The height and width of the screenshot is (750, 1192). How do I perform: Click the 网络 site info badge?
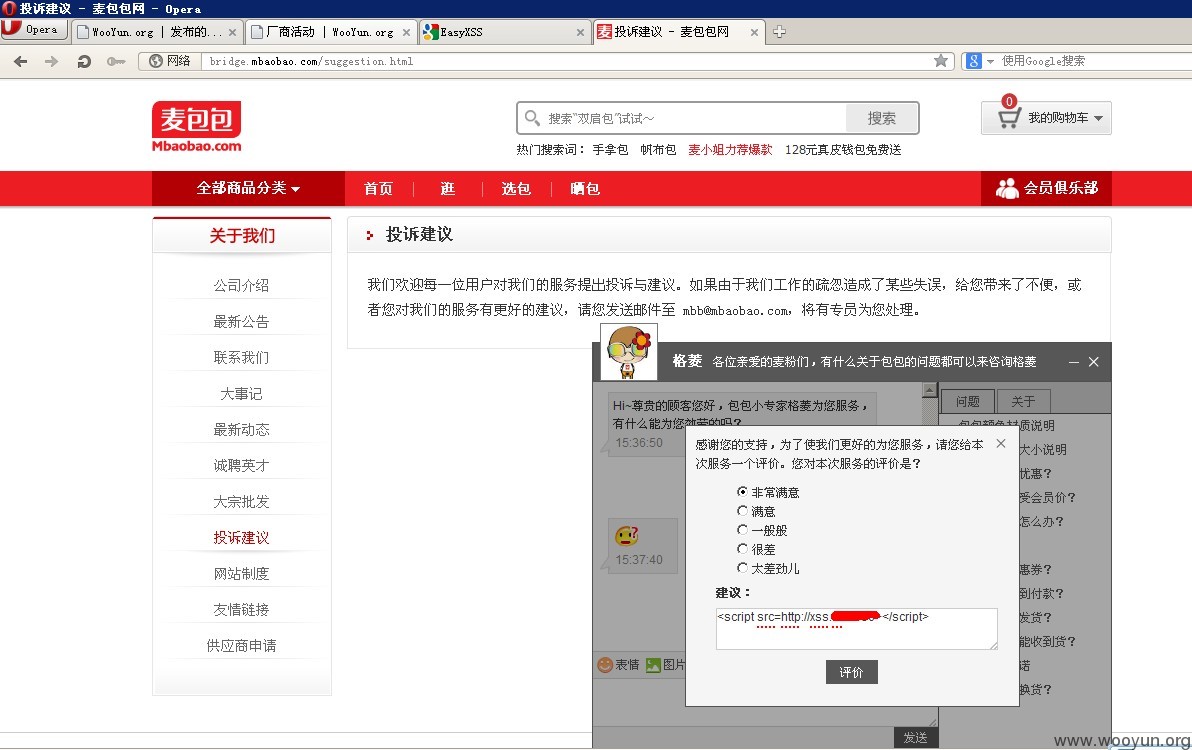pos(170,61)
